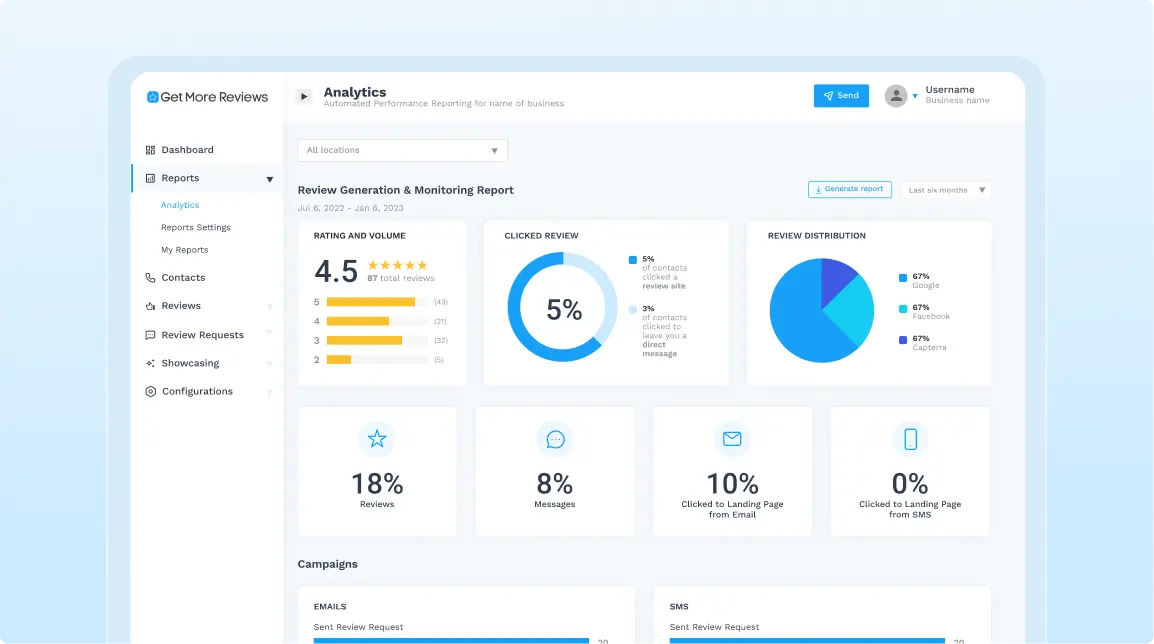Click the Clicked Review donut chart
The width and height of the screenshot is (1154, 644).
tap(563, 307)
